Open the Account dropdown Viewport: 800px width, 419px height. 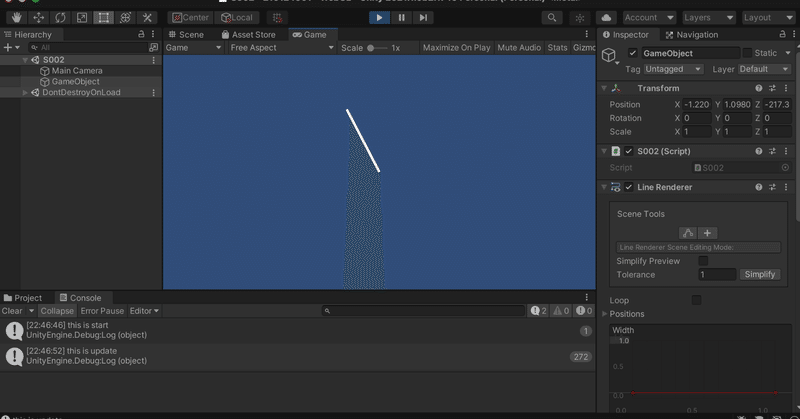coord(649,18)
